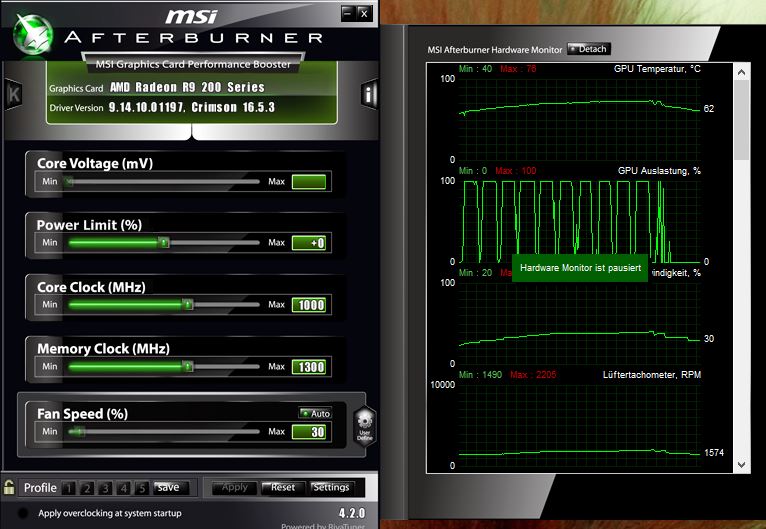Image resolution: width=766 pixels, height=529 pixels.
Task: Select profile slot 3
Action: (x=105, y=487)
